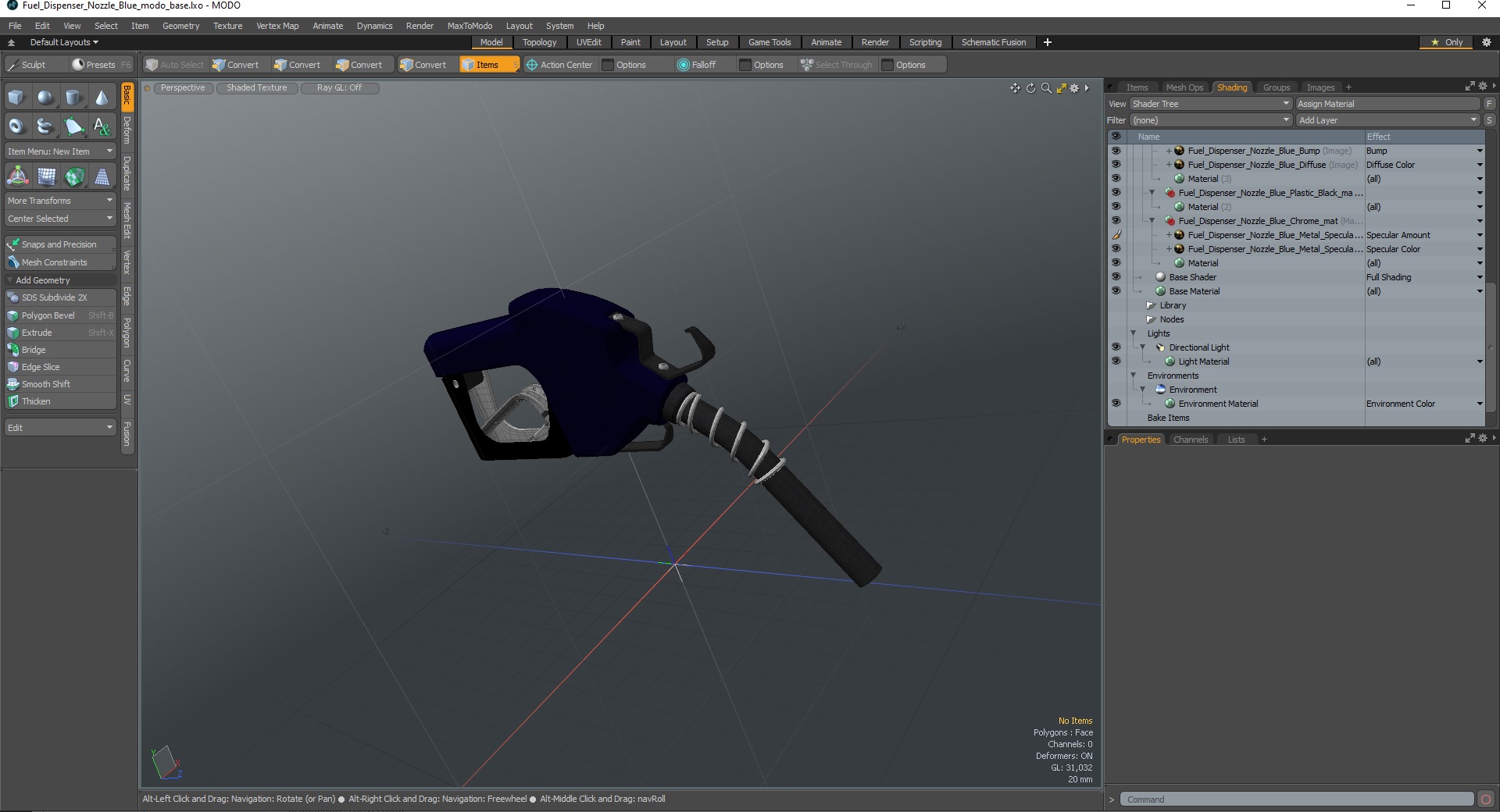Click the Polygon Bevel tool button
The image size is (1500, 812).
60,315
